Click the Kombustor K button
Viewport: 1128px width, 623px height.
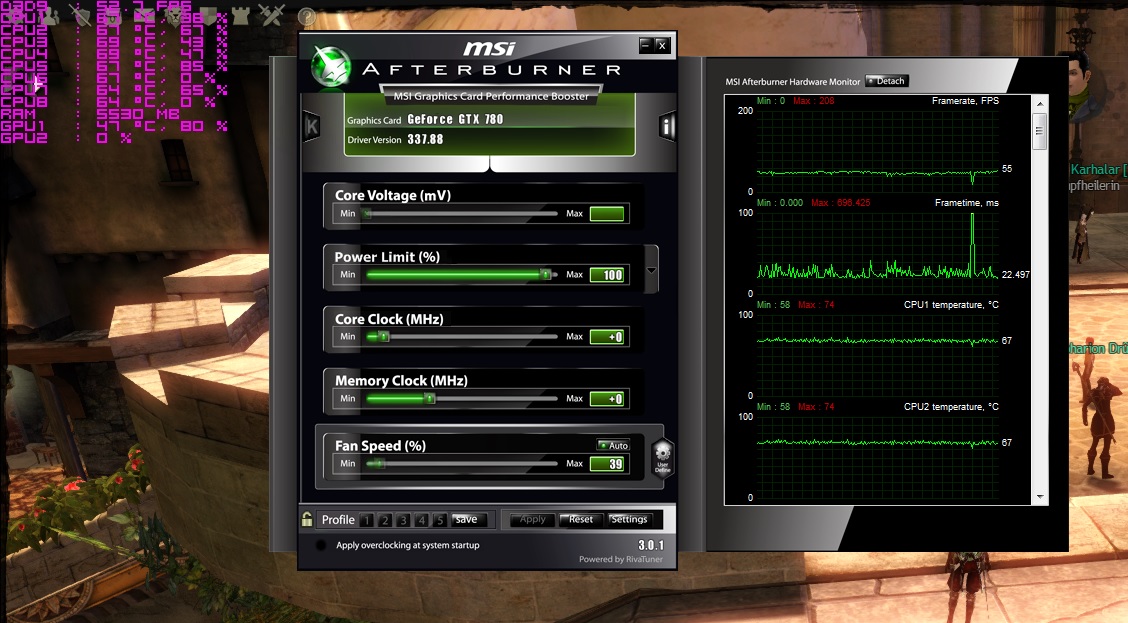(x=311, y=127)
